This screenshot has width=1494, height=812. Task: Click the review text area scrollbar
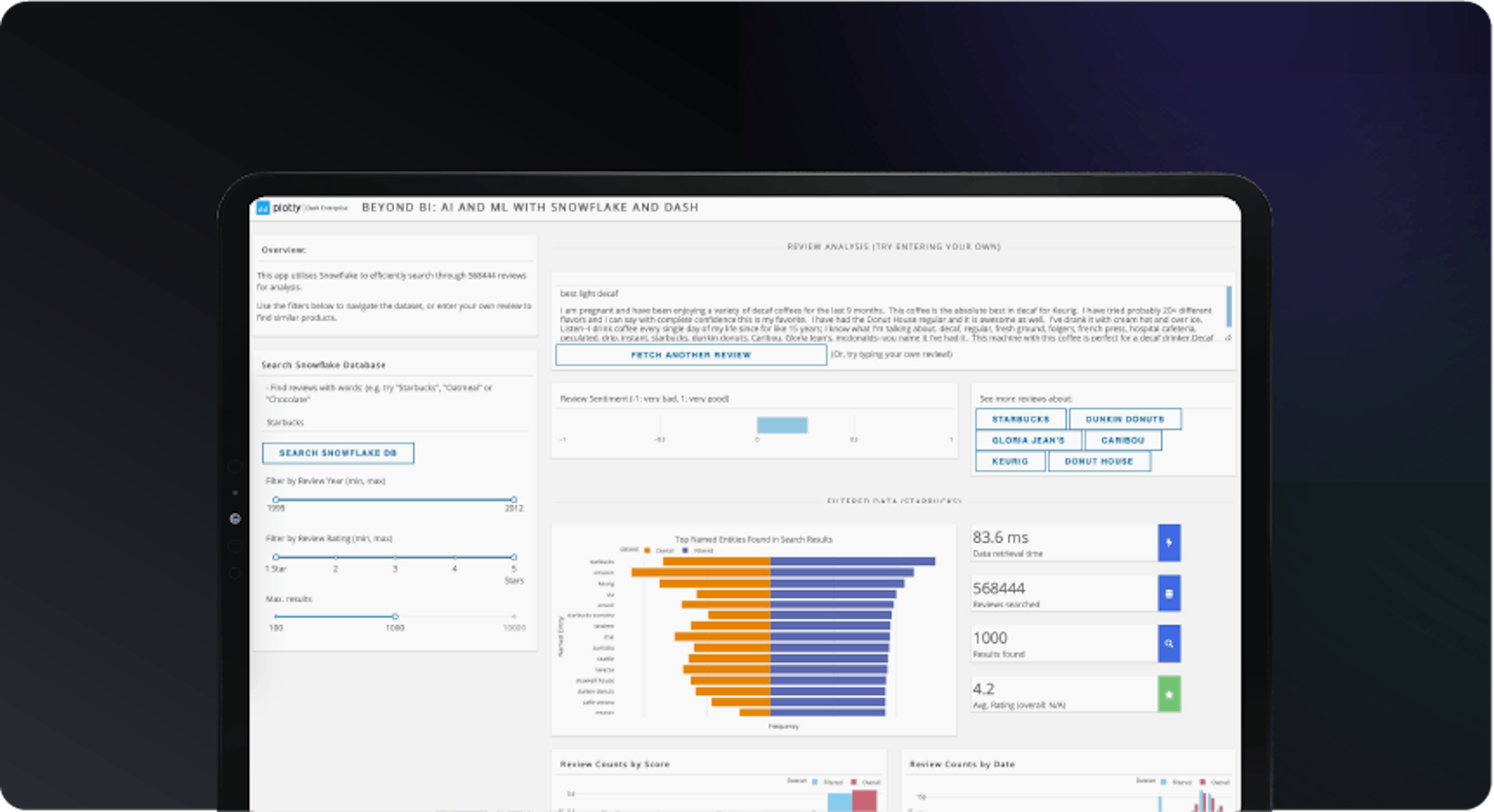1228,306
